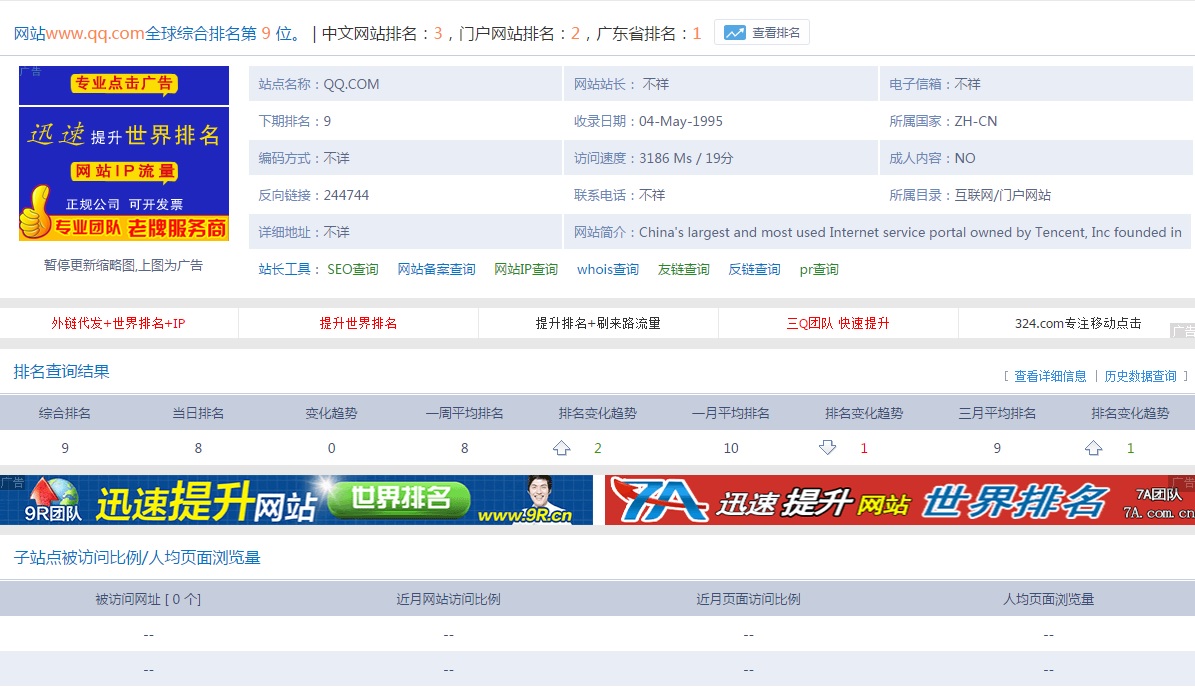
Task: Select the 三Q团队 快速提升 ad tab
Action: click(x=837, y=324)
